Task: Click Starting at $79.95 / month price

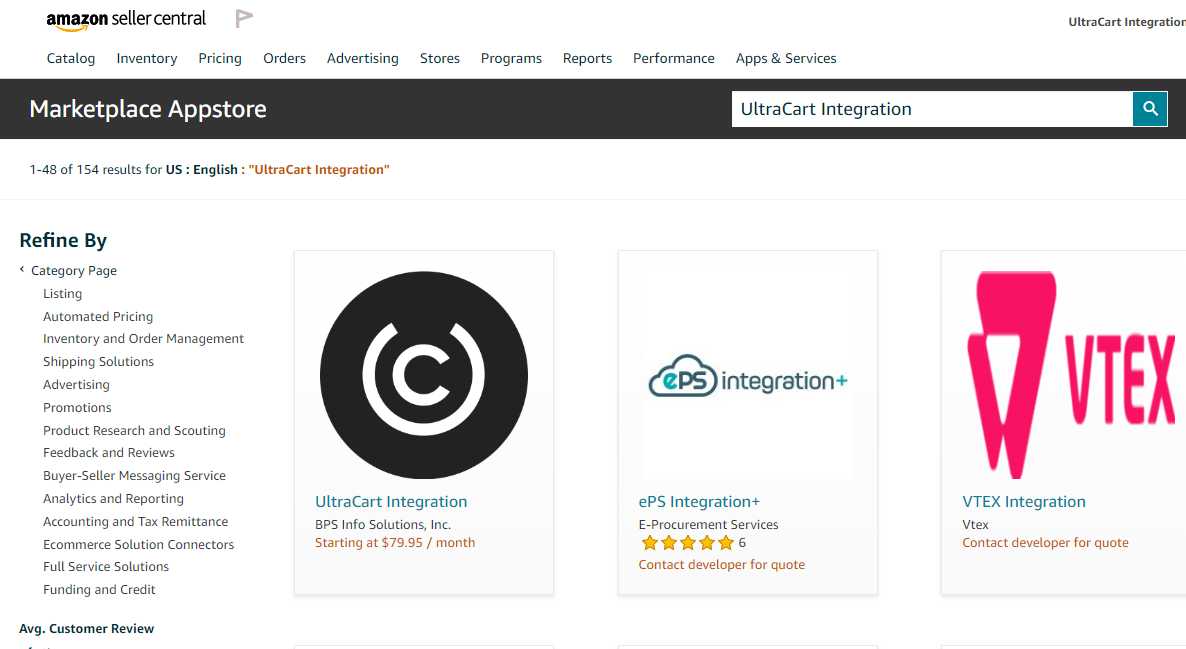Action: click(395, 542)
